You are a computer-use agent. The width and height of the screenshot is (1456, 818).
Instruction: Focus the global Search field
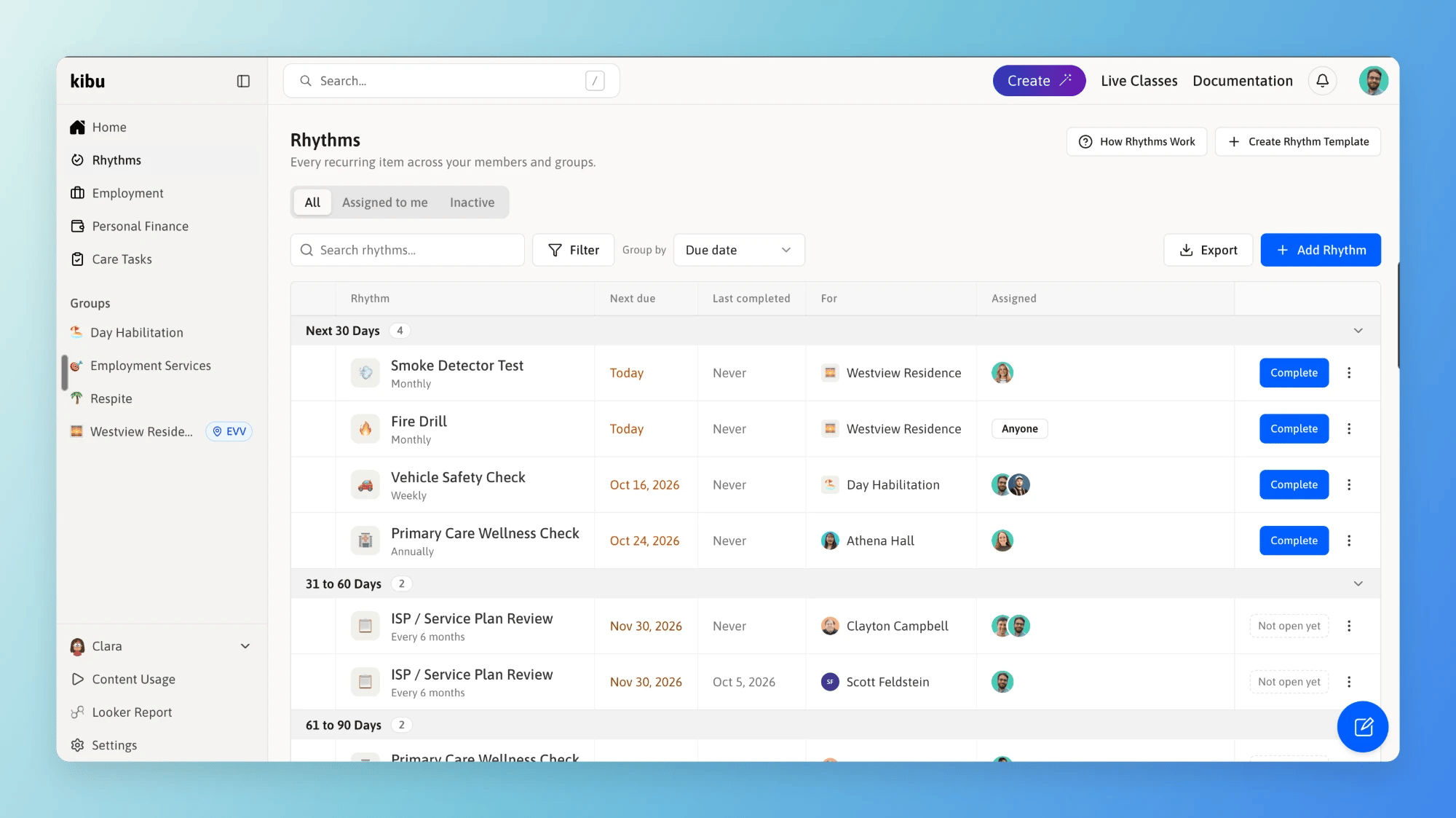point(451,81)
